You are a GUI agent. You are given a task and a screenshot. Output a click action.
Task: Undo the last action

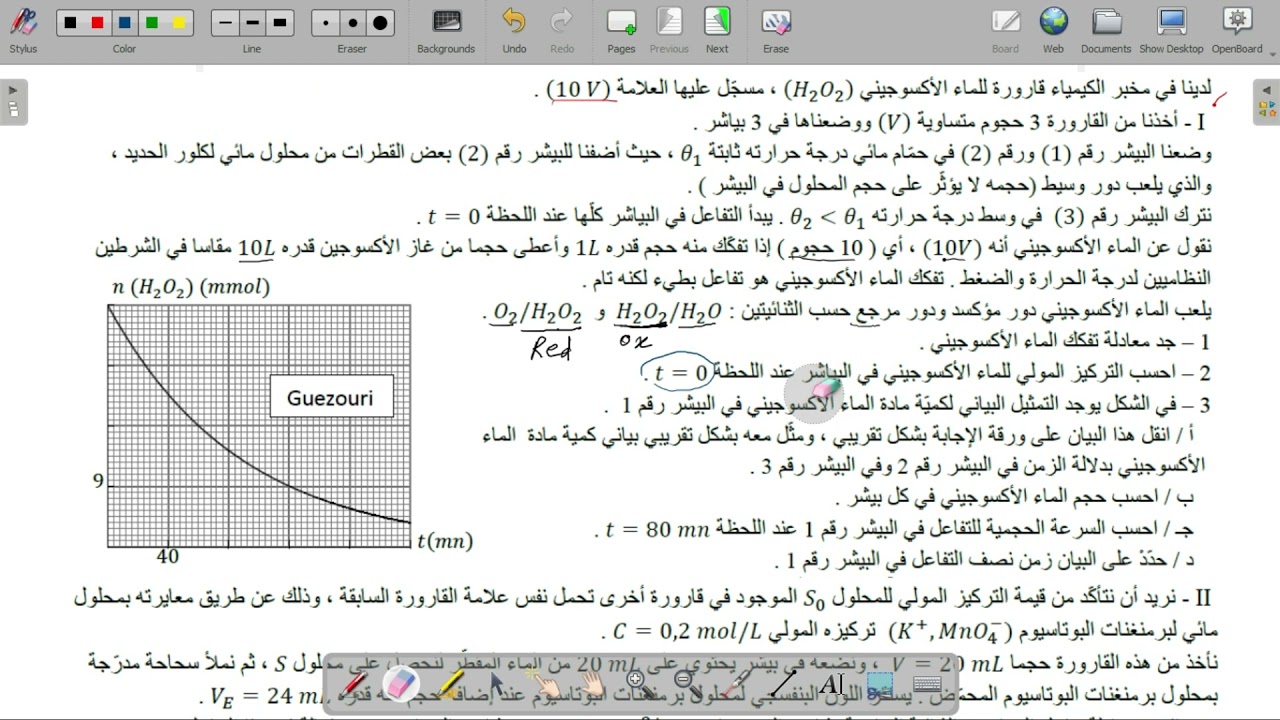click(514, 31)
